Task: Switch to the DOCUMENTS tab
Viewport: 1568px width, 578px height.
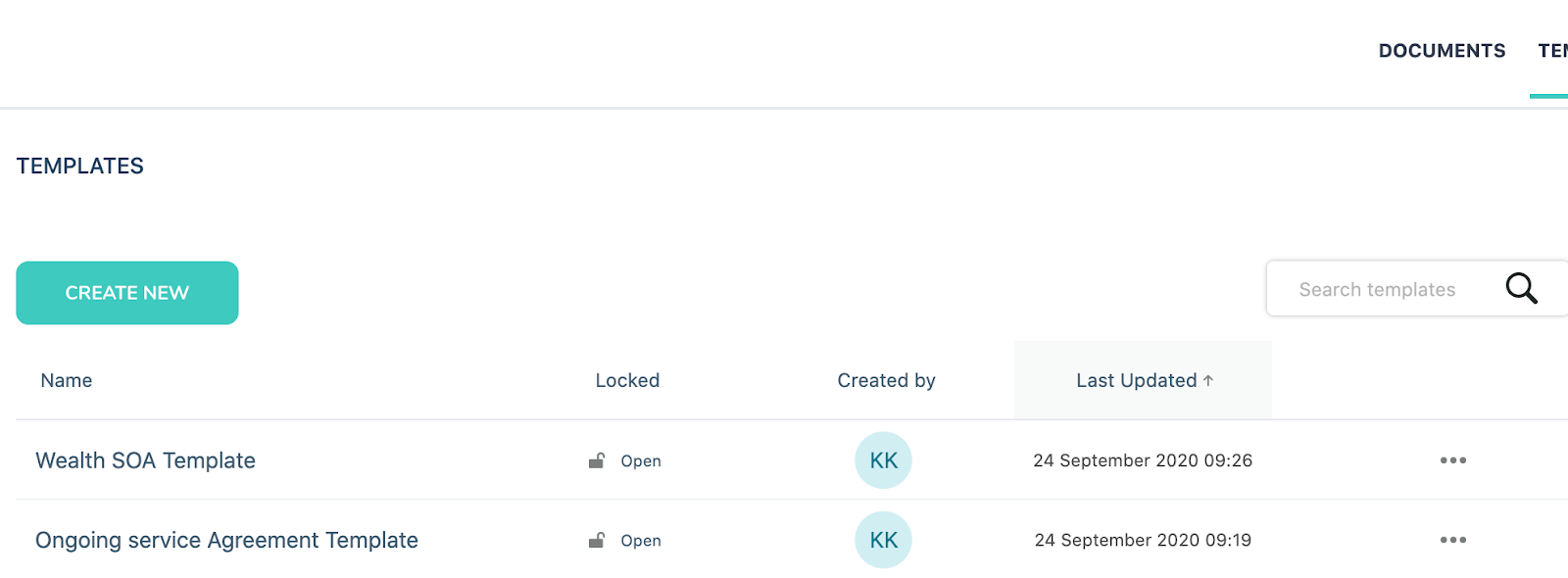Action: (x=1442, y=51)
